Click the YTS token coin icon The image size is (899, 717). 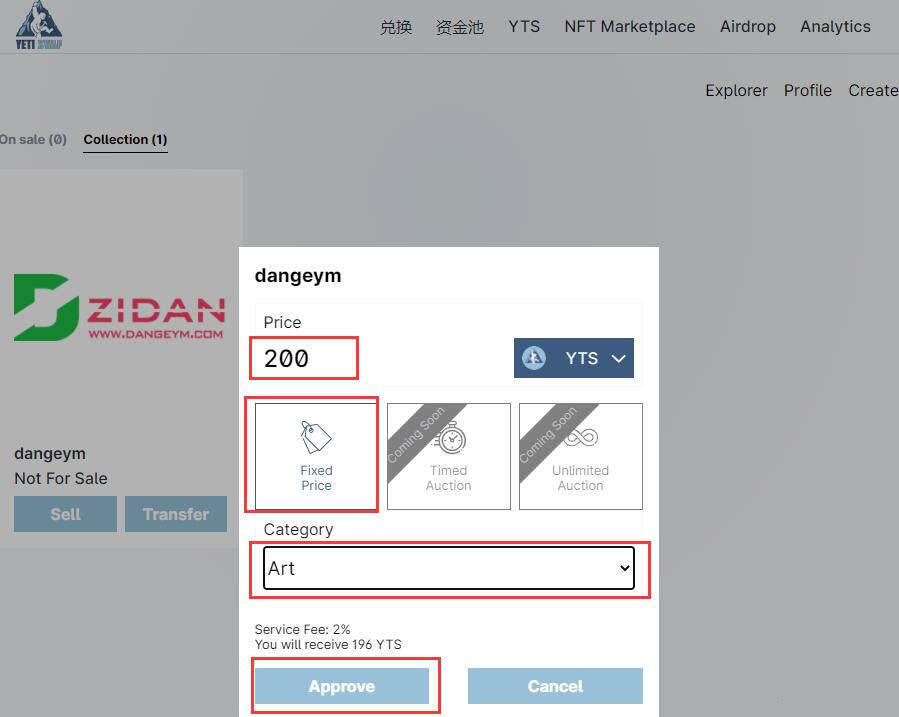(533, 358)
